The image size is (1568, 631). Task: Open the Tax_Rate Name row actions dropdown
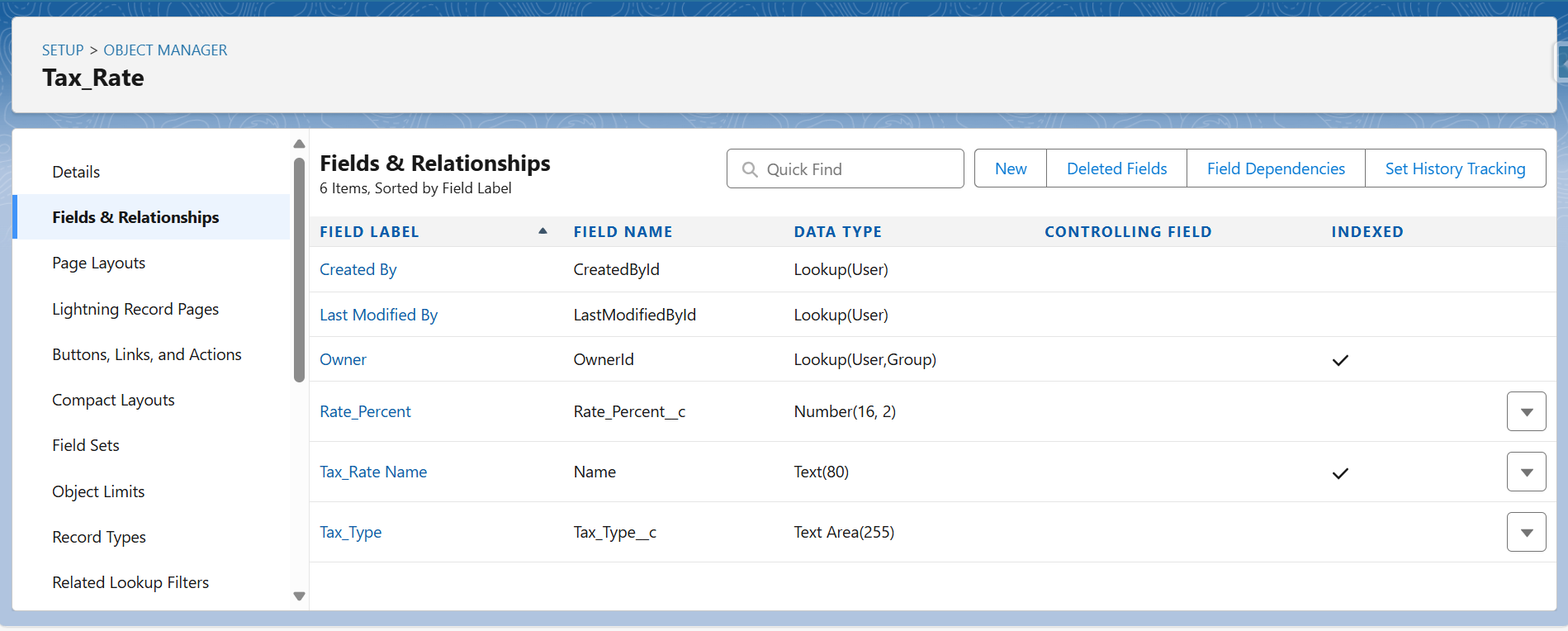tap(1526, 472)
